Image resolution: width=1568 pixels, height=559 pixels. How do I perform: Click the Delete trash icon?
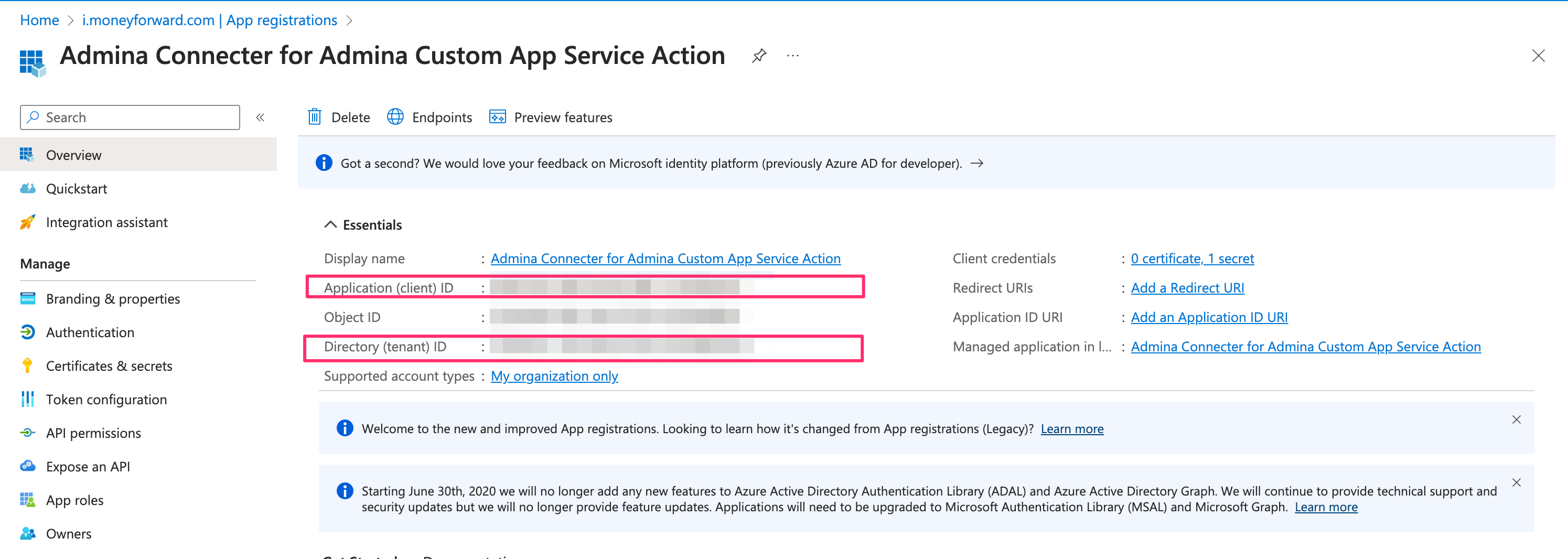pyautogui.click(x=314, y=117)
